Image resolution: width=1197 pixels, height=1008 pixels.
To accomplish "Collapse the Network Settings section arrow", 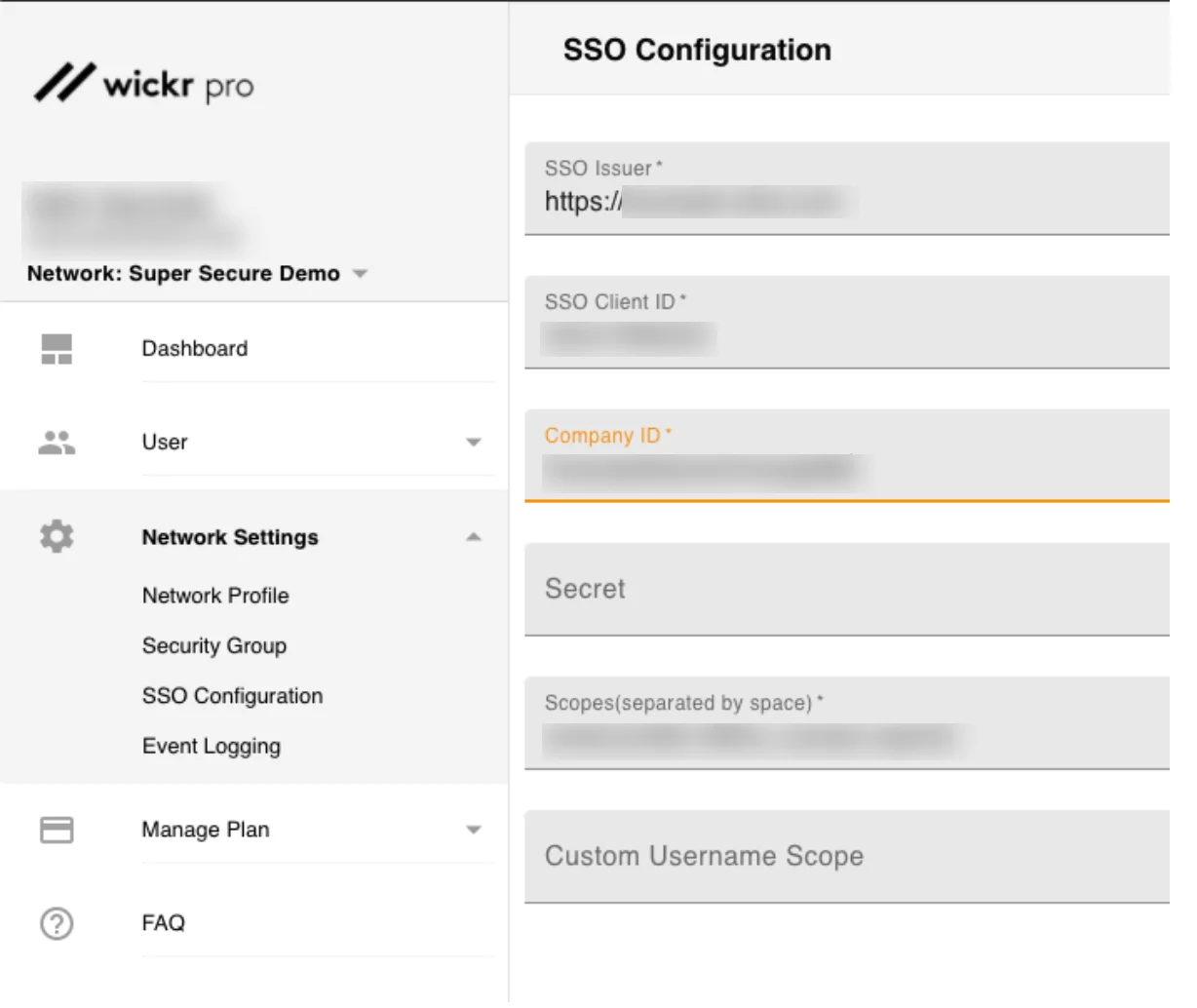I will point(474,537).
